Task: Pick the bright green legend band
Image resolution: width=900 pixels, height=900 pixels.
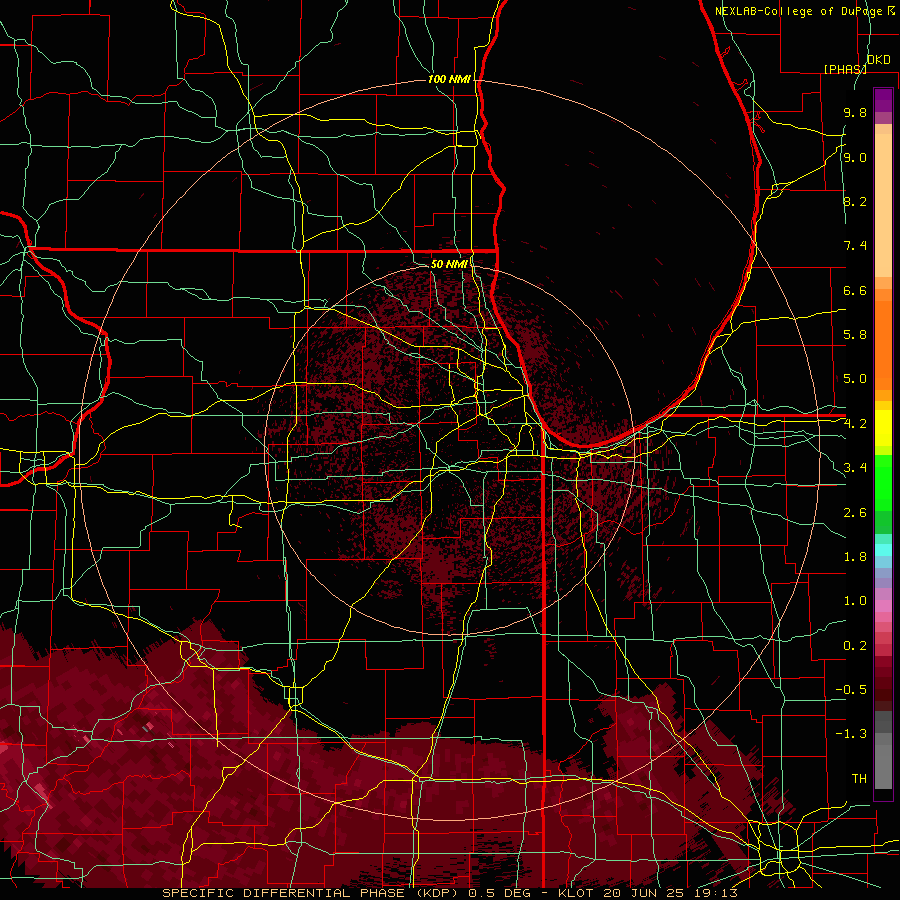Action: (x=883, y=483)
